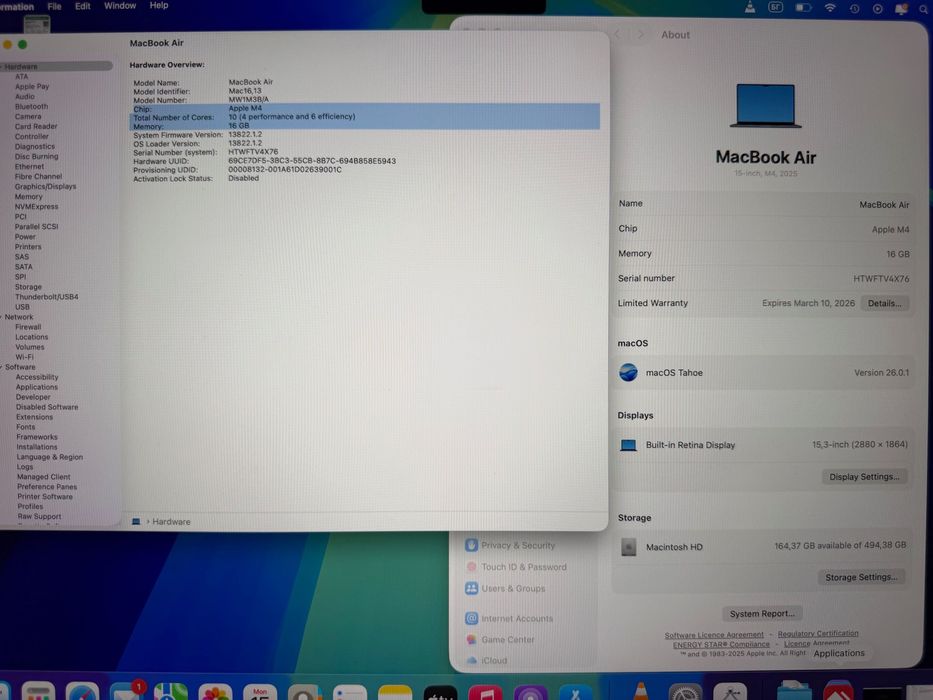Launch the Music app in Dock
This screenshot has width=933, height=700.
(486, 693)
